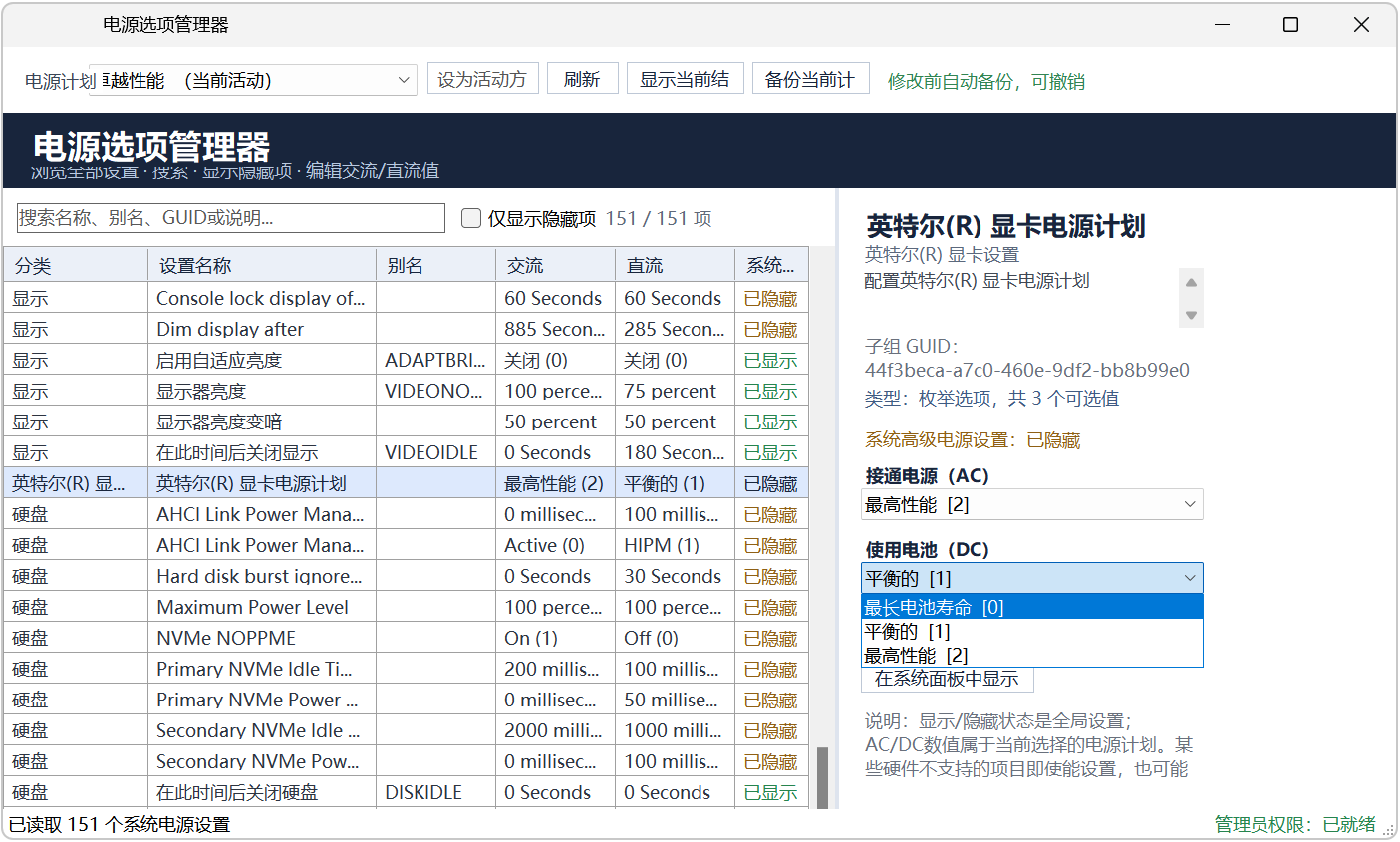Screen dimensions: 1400x842
Task: Sort by the 系统... column header
Action: 771,266
